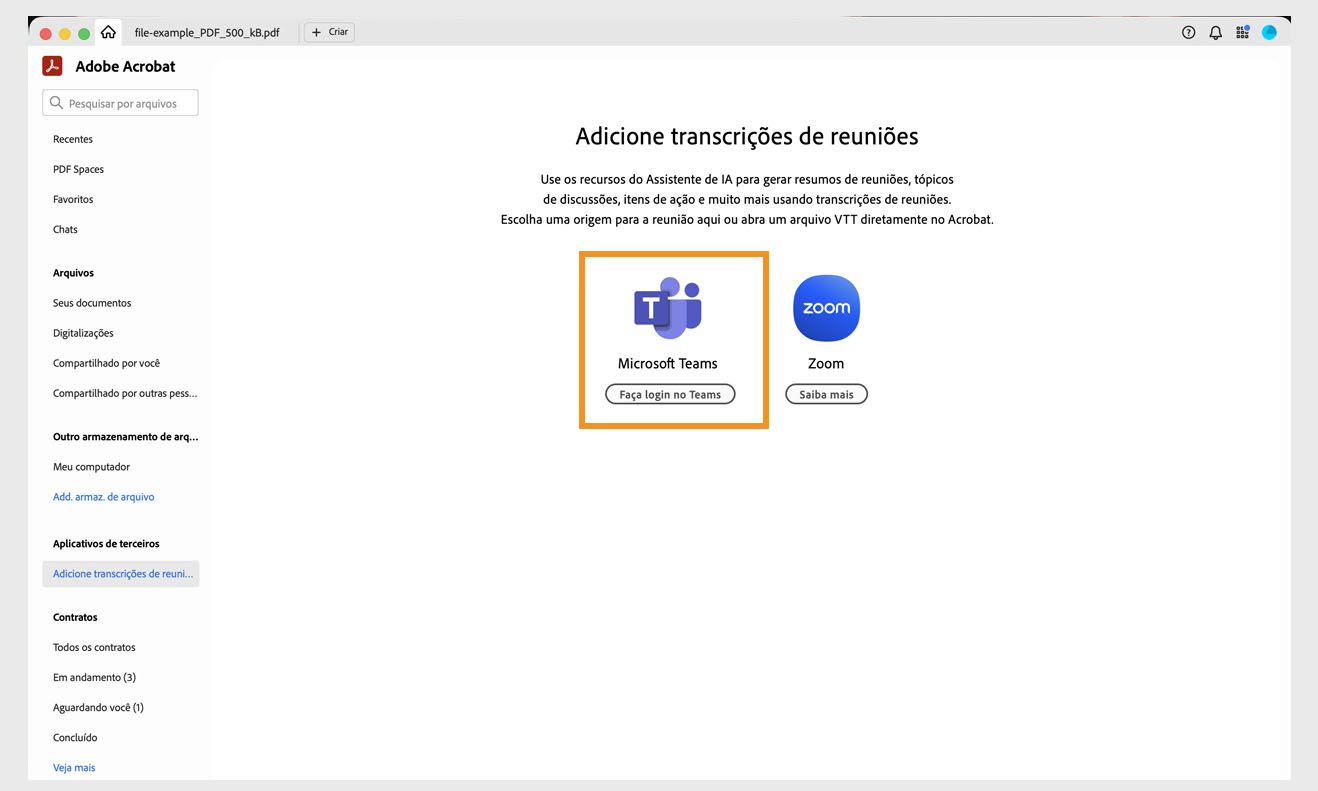This screenshot has height=791, width=1318.
Task: Open the apps grid icon
Action: [1242, 32]
